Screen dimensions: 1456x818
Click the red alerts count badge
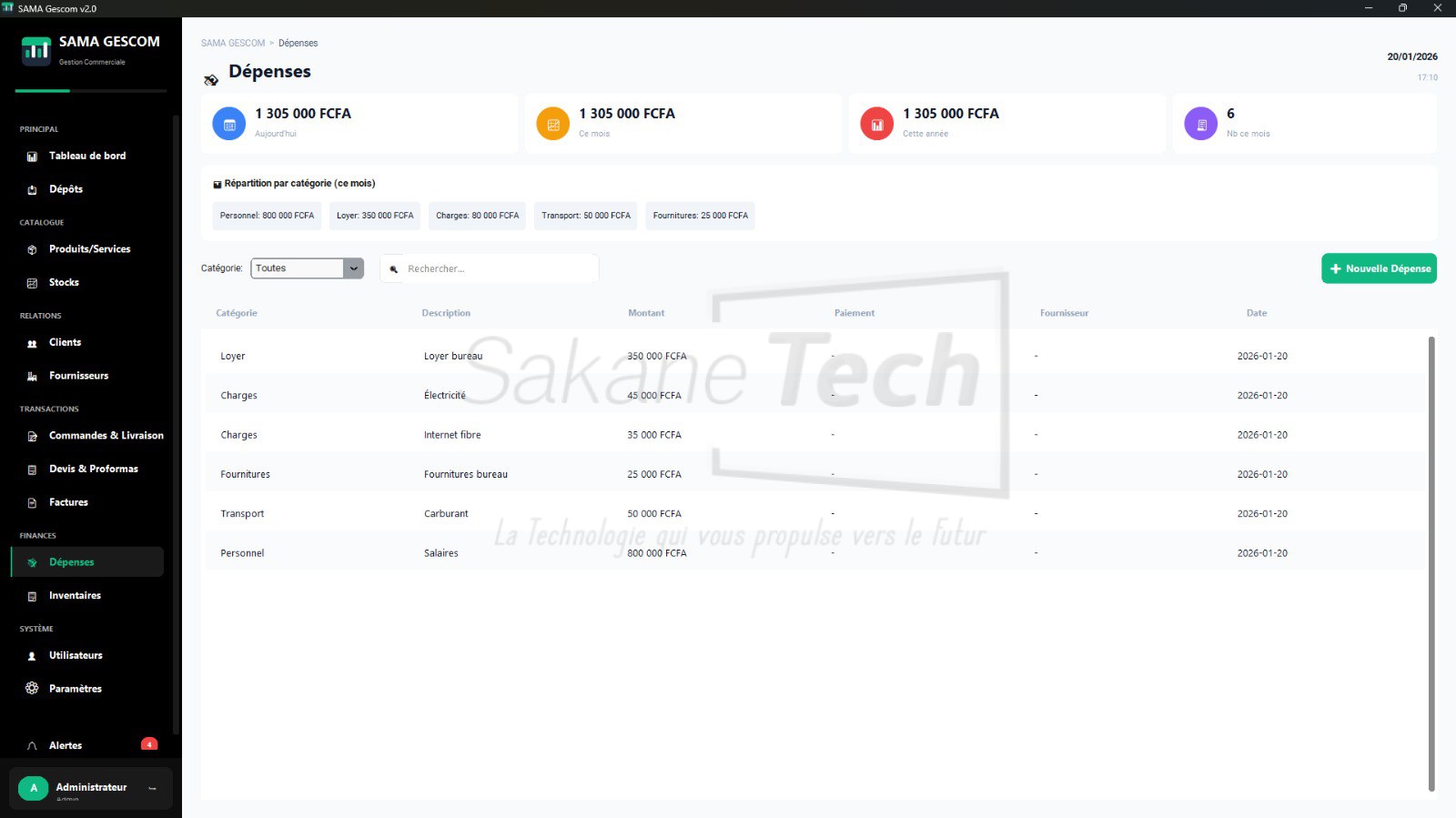[149, 744]
